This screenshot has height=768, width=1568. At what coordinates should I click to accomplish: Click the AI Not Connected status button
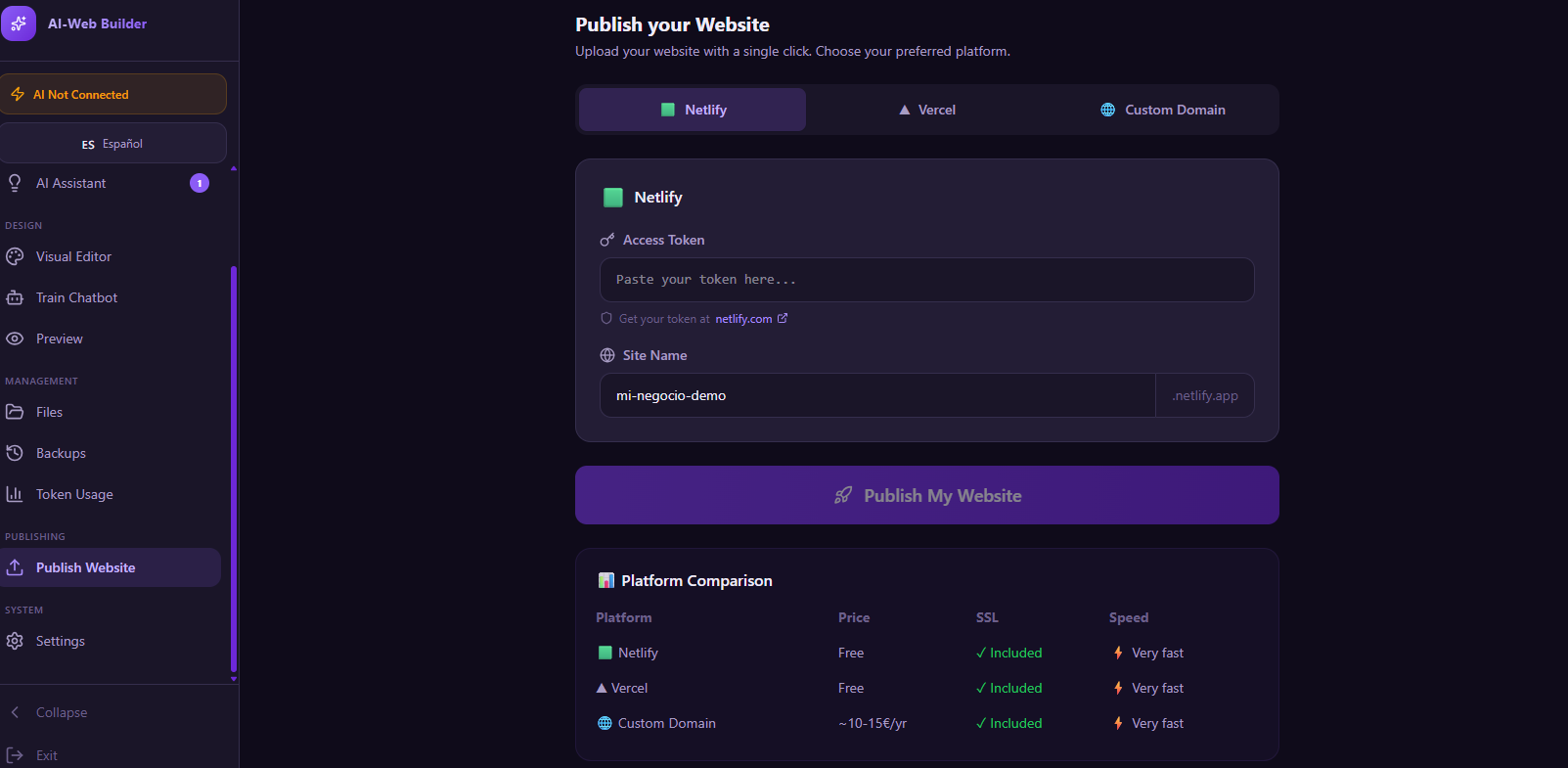point(113,95)
